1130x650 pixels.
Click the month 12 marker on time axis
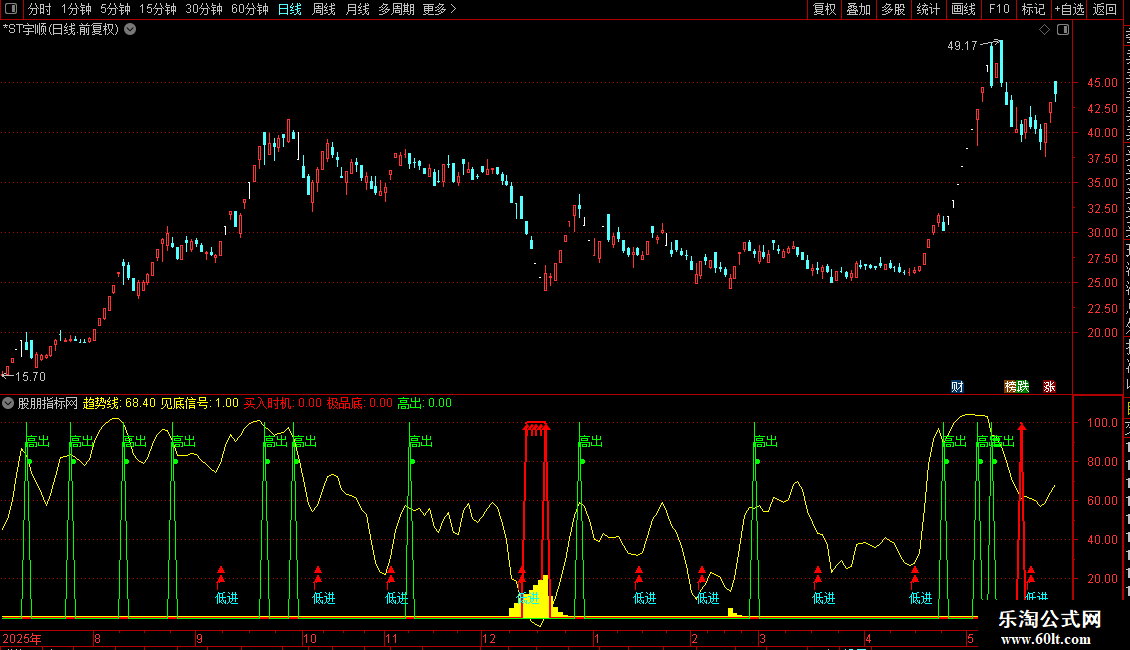(489, 638)
